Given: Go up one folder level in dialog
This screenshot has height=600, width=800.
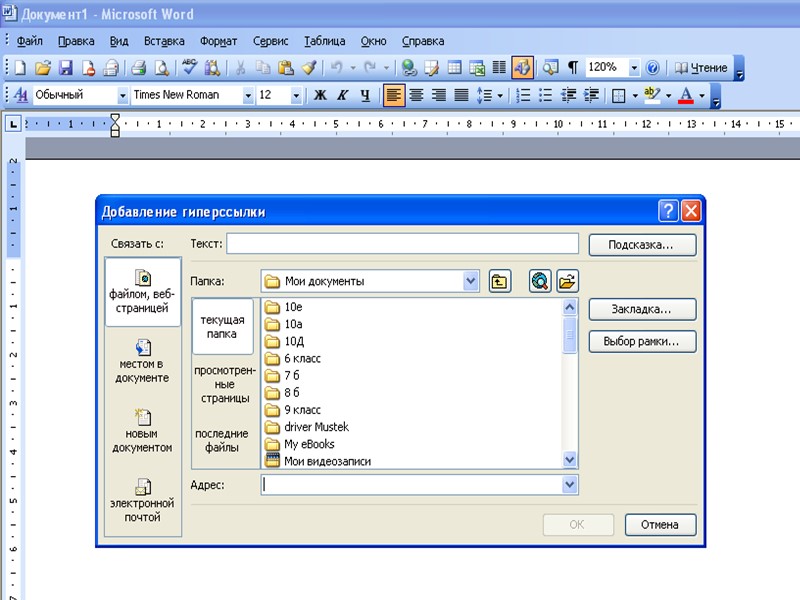Looking at the screenshot, I should [499, 281].
